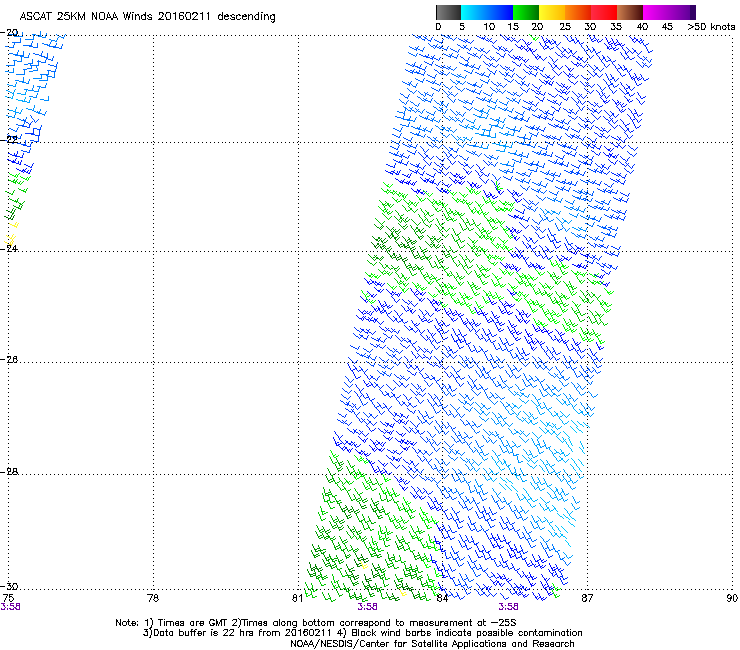Click the '0' label under the color bar
740x650 pixels.
pyautogui.click(x=438, y=27)
